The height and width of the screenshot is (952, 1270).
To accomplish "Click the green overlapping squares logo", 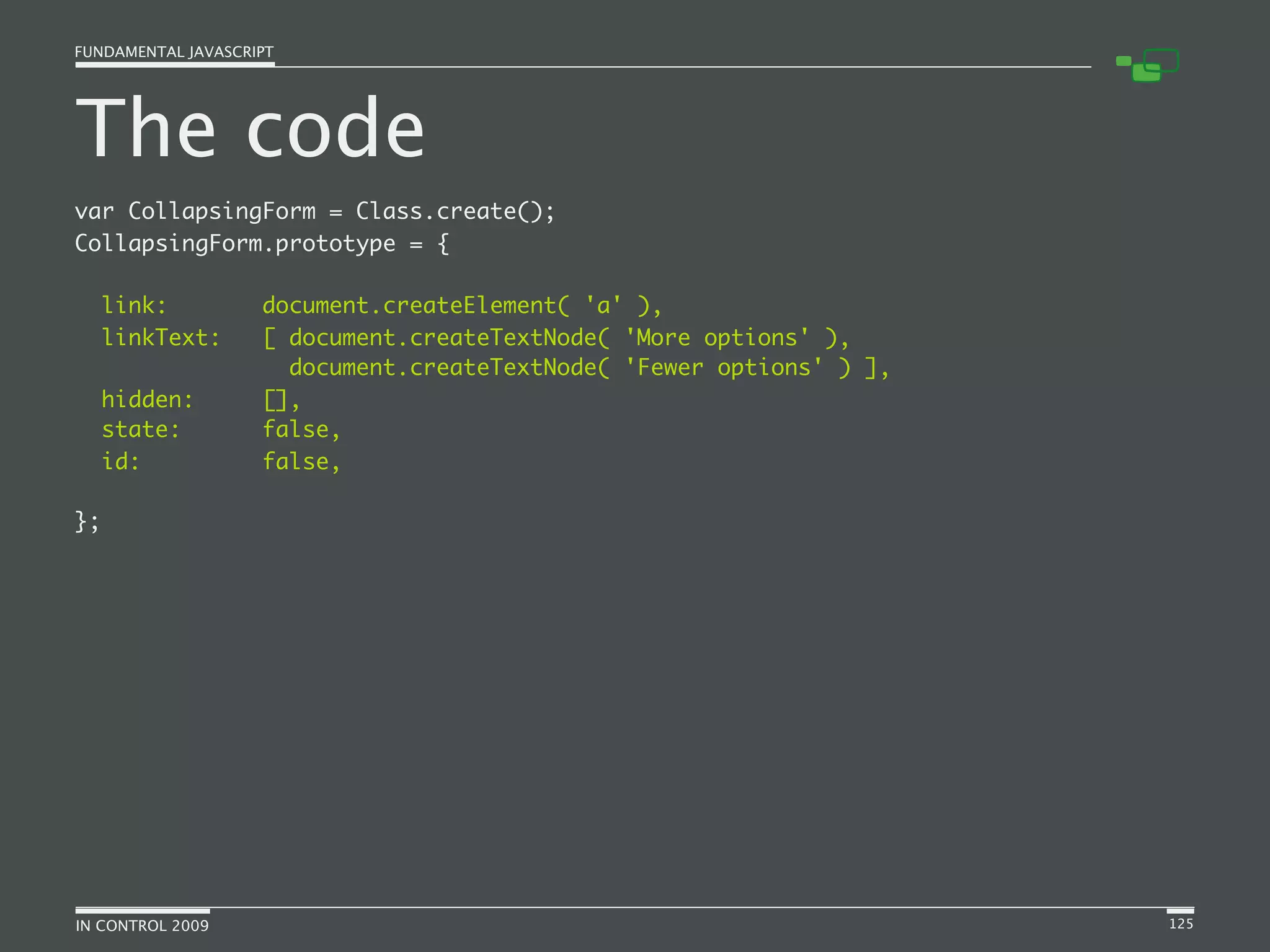I will 1147,66.
